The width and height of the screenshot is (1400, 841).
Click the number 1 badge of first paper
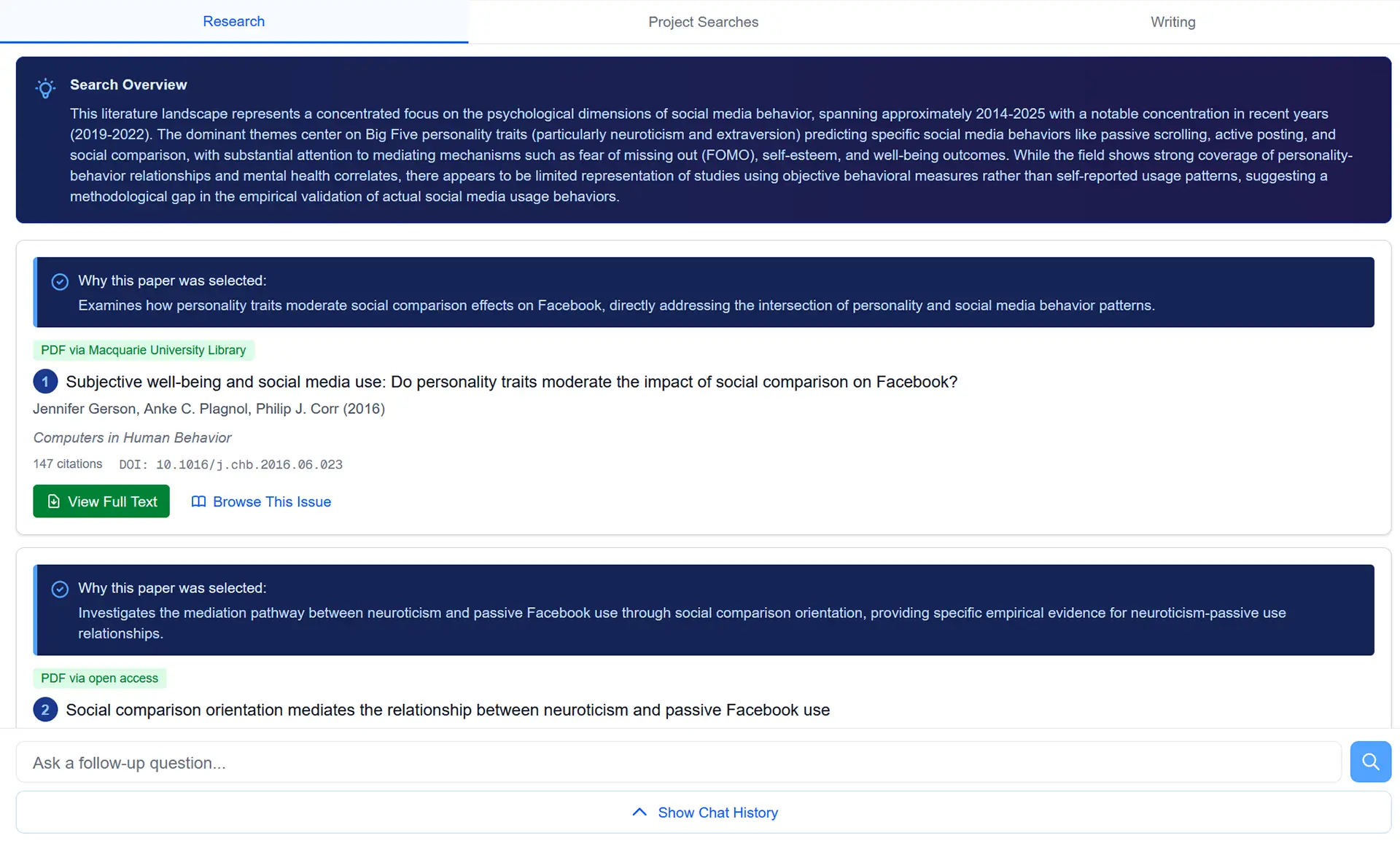(x=45, y=381)
